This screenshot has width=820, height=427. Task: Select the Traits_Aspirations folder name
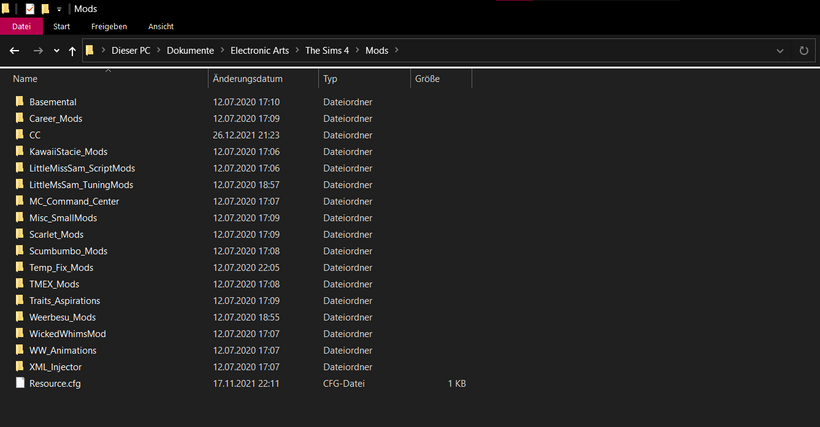64,301
